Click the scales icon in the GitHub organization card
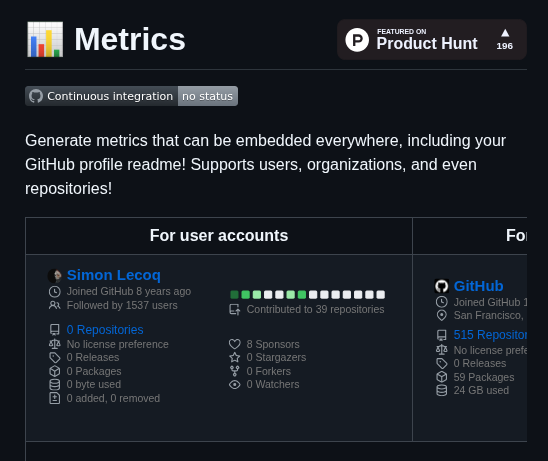The height and width of the screenshot is (461, 548). pos(442,350)
